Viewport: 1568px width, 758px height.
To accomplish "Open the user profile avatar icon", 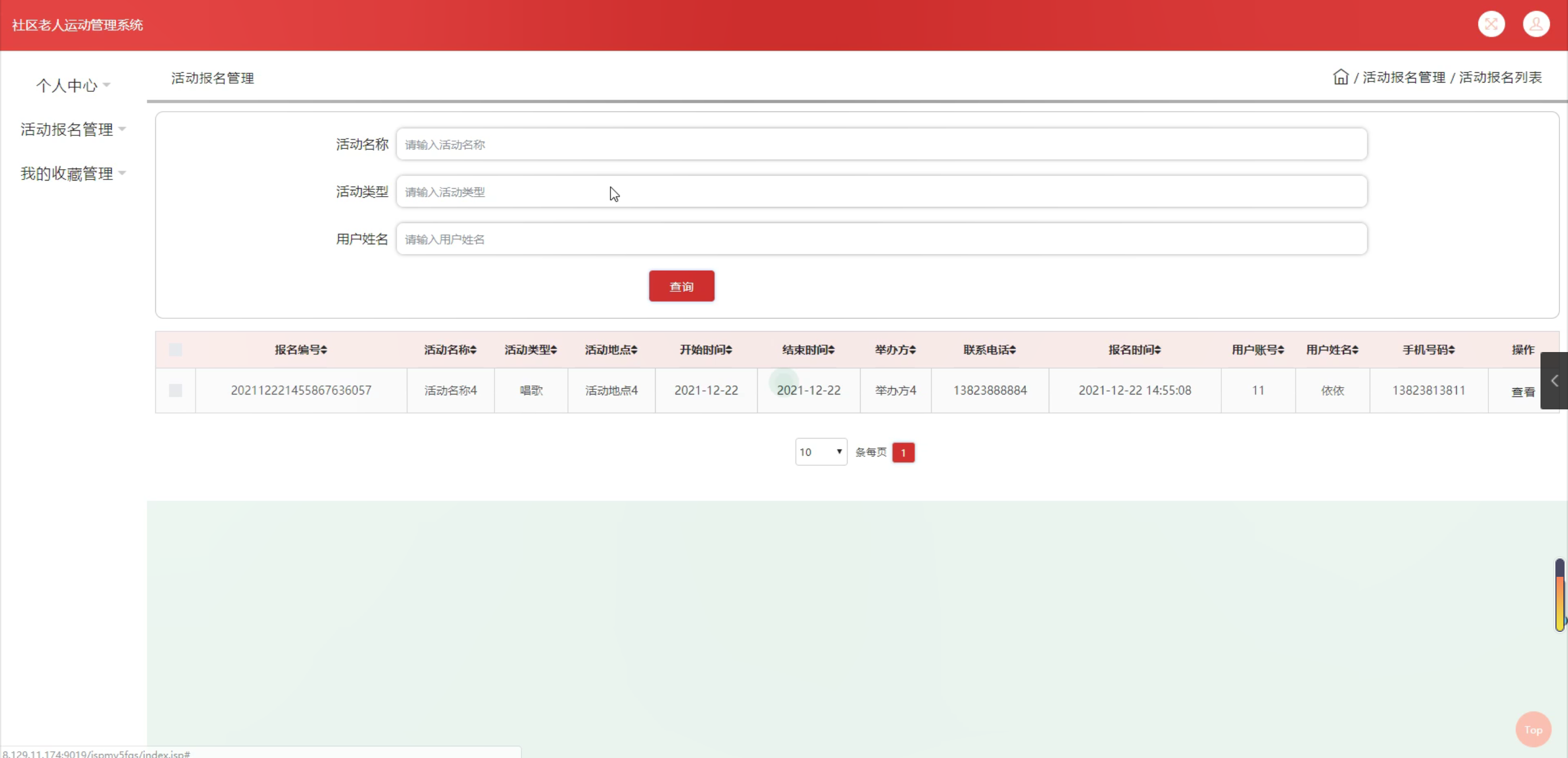I will pos(1536,24).
